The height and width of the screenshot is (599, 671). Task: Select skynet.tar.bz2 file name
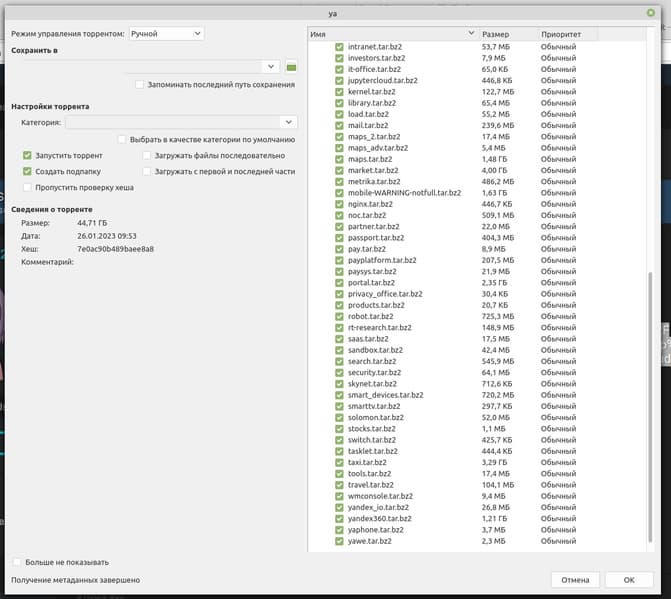tap(372, 384)
